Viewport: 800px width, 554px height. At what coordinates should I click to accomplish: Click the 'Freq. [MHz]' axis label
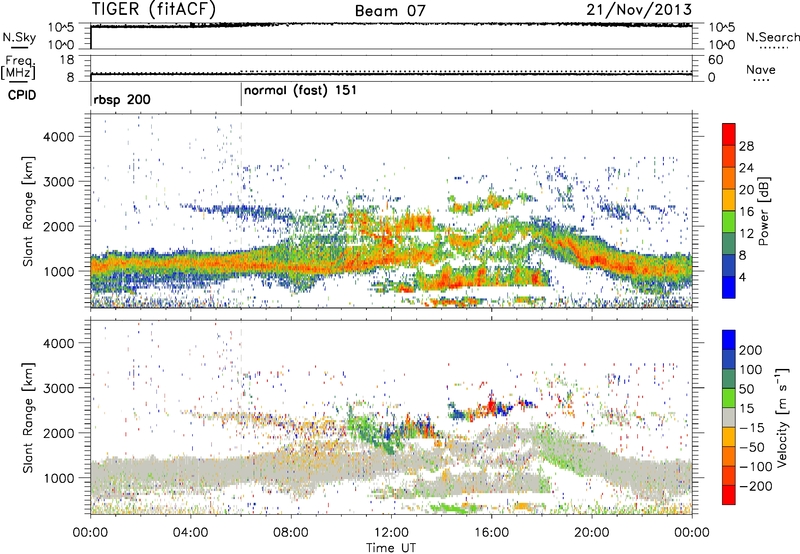coord(18,67)
